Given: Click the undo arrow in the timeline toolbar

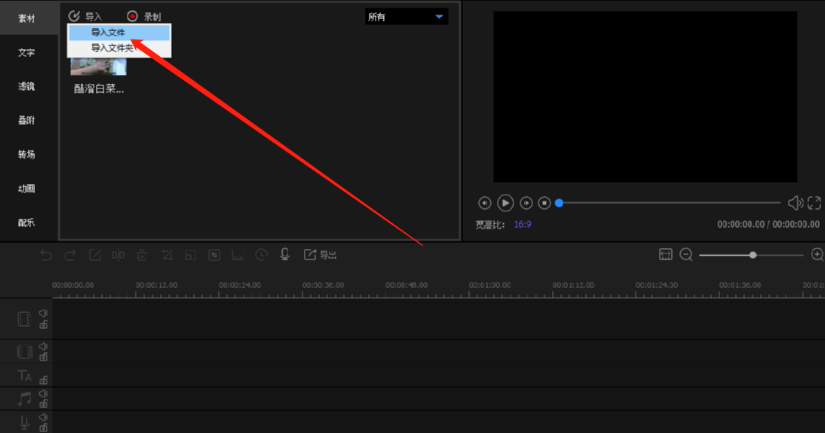Looking at the screenshot, I should pos(46,255).
